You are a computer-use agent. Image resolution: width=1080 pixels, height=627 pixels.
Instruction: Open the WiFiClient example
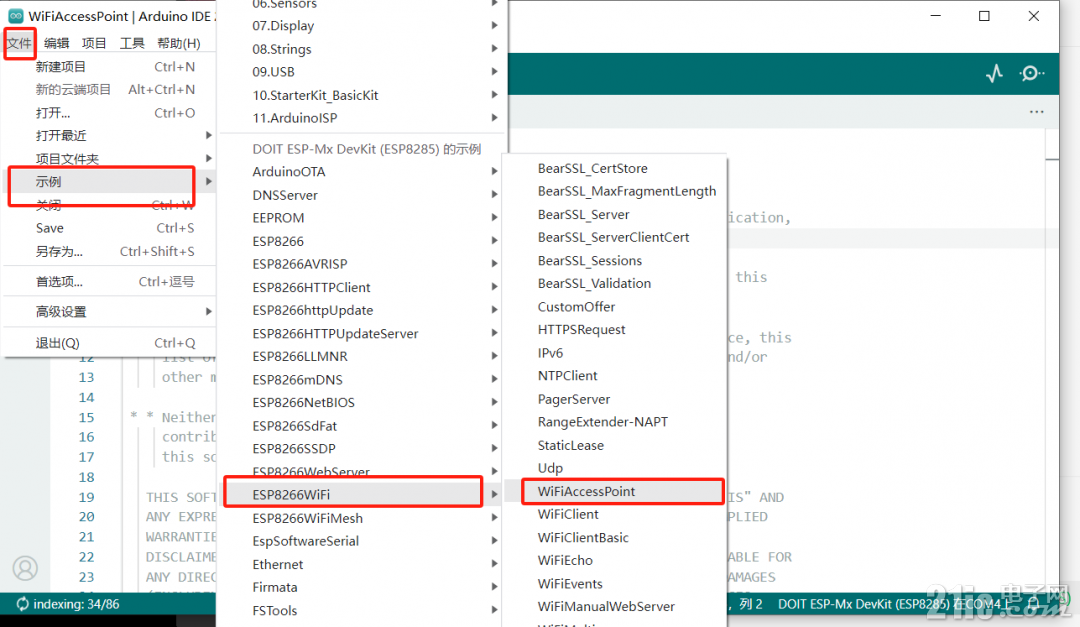[614, 514]
